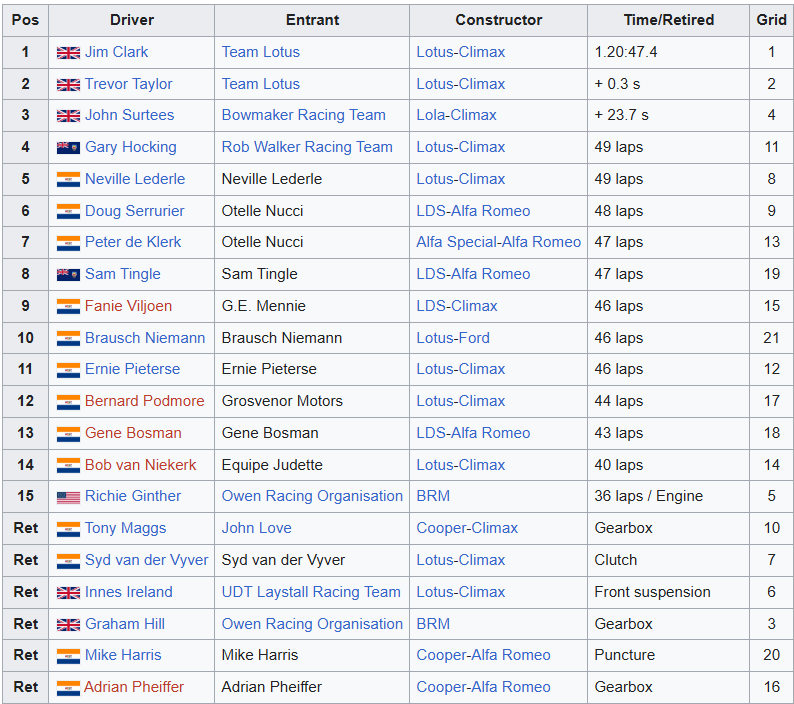Click the flag icon beside Sam Tingle
Screen dimensions: 794x704
[68, 275]
